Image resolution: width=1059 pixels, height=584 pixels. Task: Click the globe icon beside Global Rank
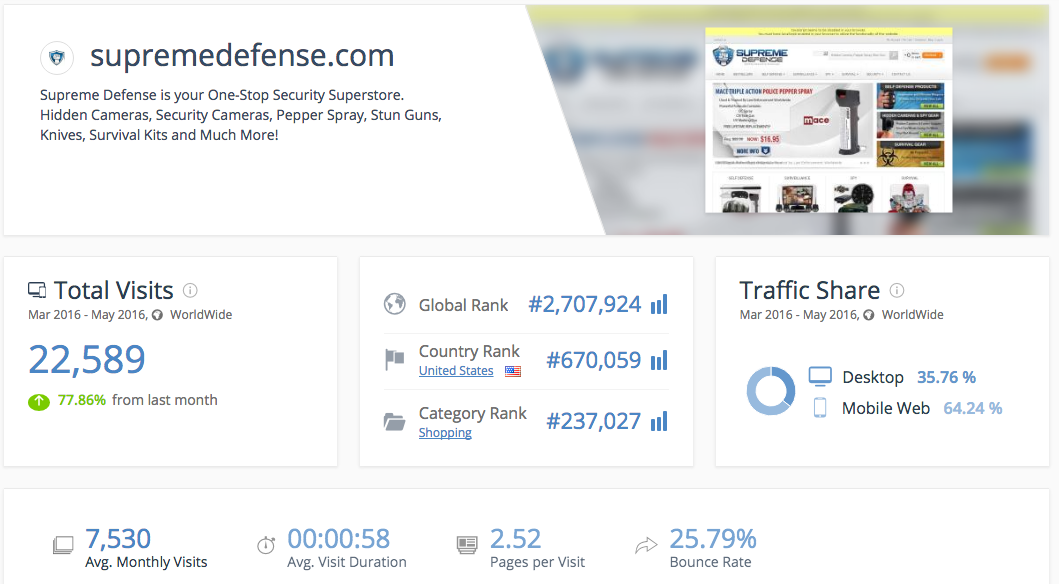394,304
